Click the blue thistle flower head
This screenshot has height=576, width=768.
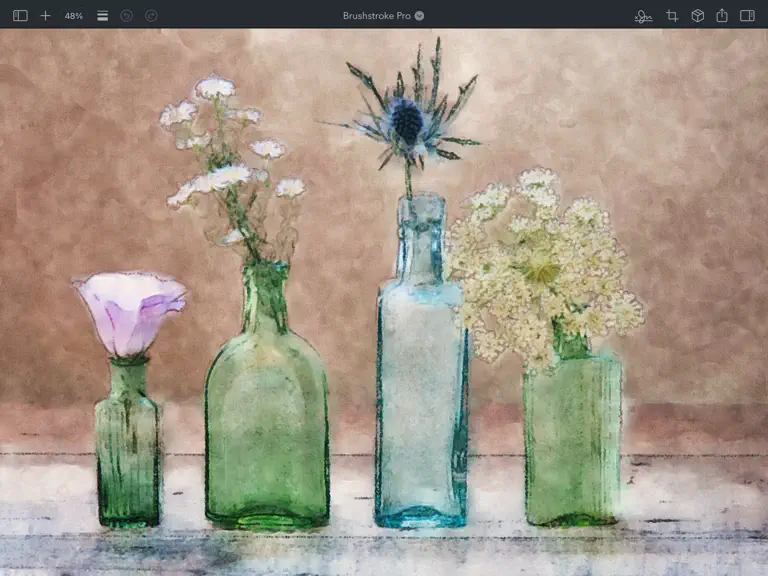click(x=408, y=120)
